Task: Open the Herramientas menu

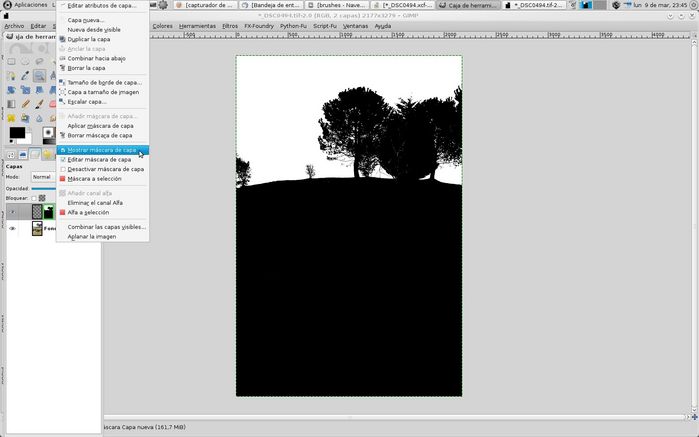Action: [197, 26]
